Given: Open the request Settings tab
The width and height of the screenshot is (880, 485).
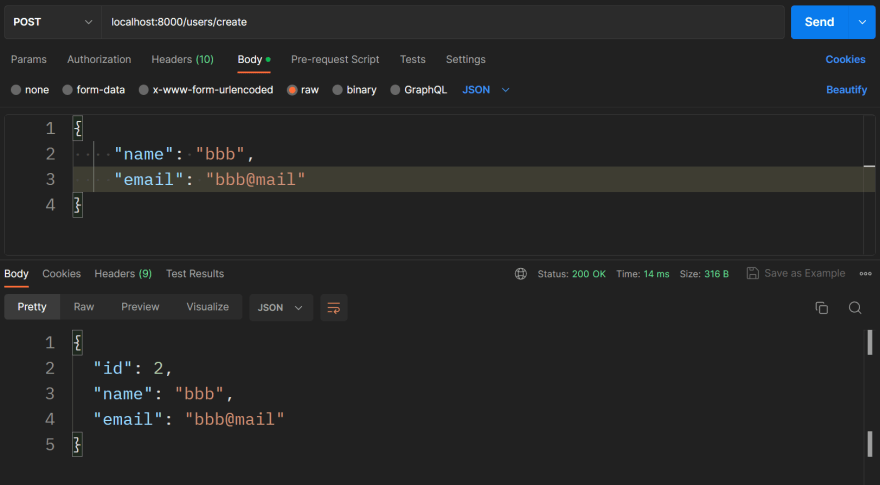Looking at the screenshot, I should point(465,60).
